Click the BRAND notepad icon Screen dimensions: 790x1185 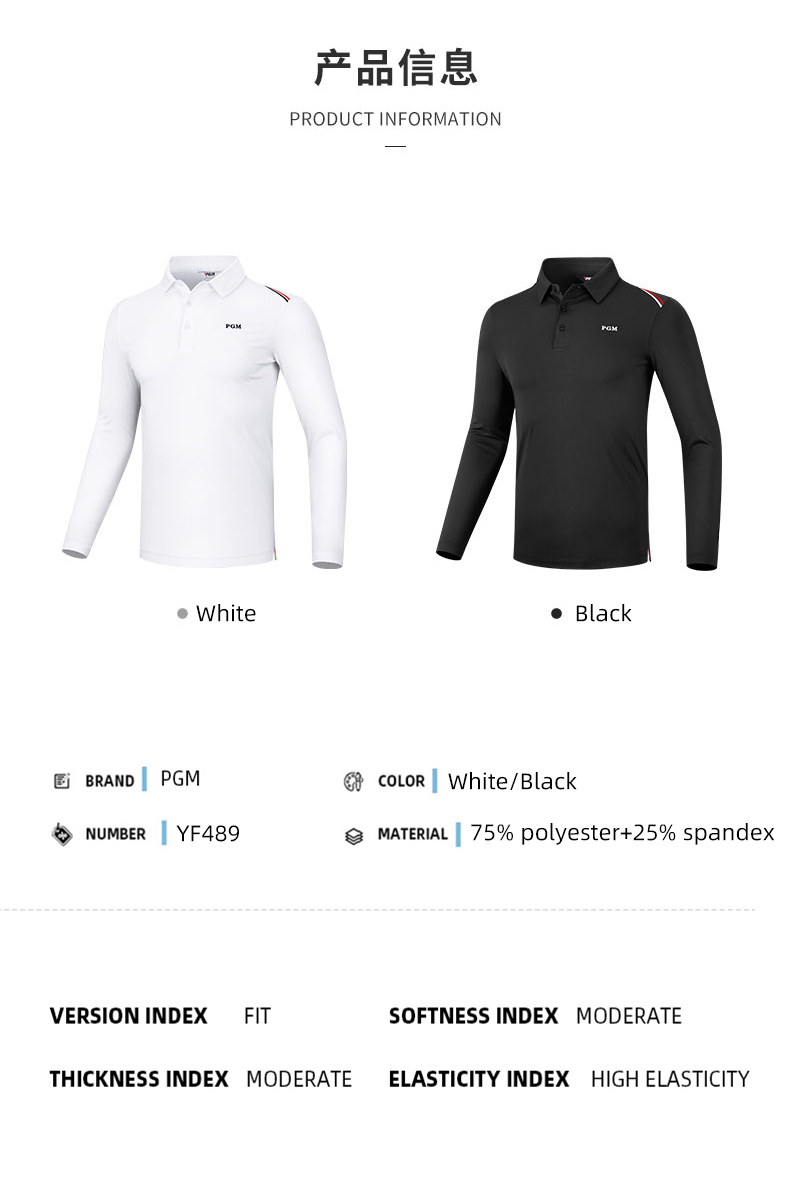62,781
